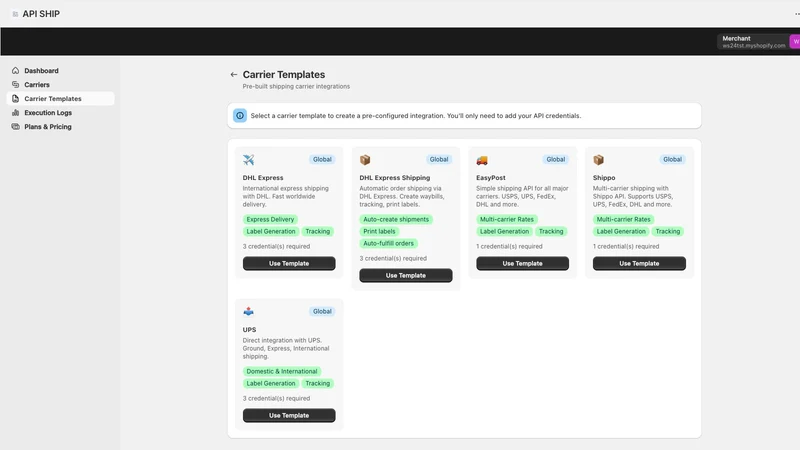
Task: Click the API SHIP app logo icon
Action: (x=15, y=14)
